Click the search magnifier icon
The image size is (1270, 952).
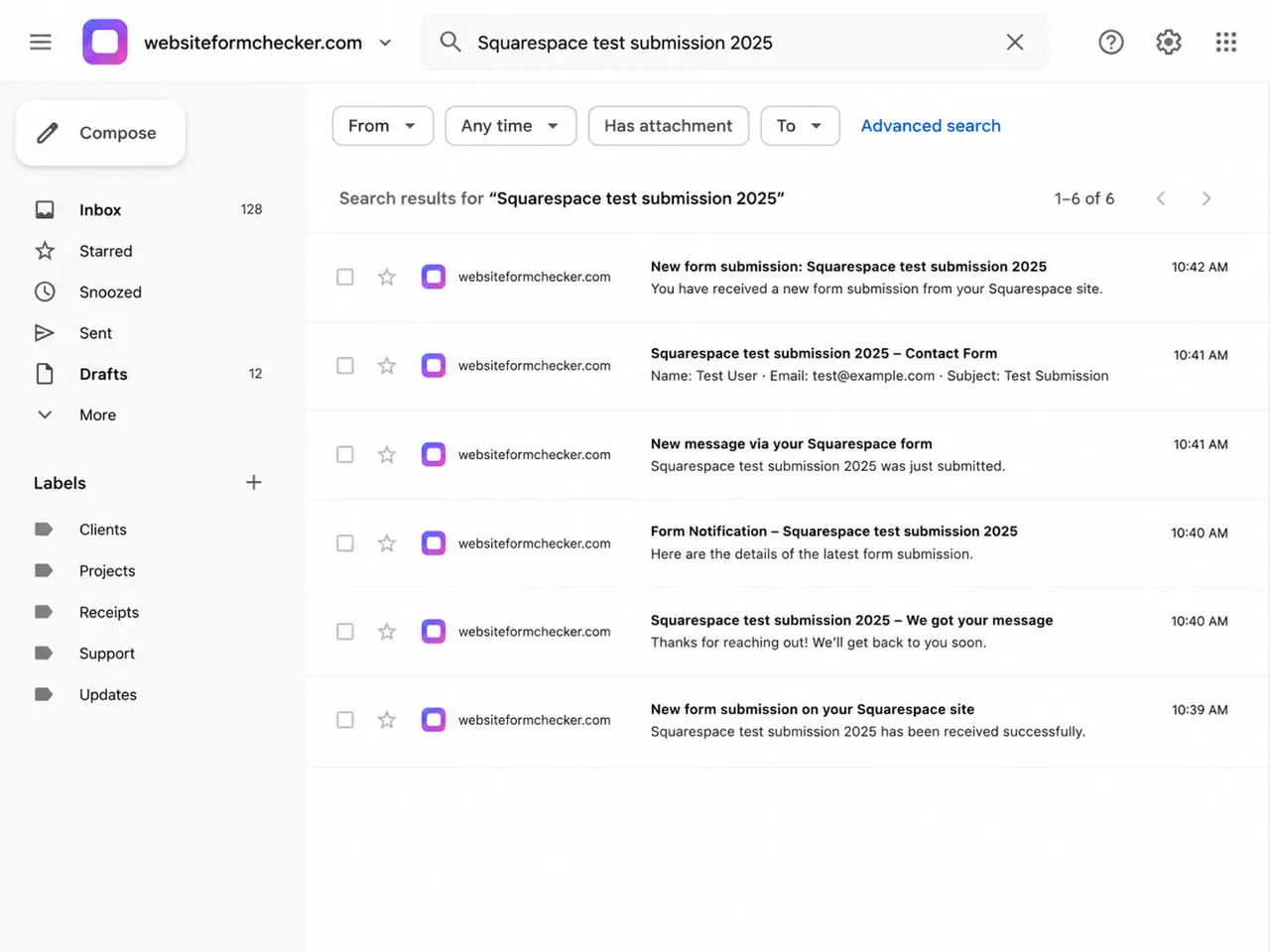click(450, 42)
